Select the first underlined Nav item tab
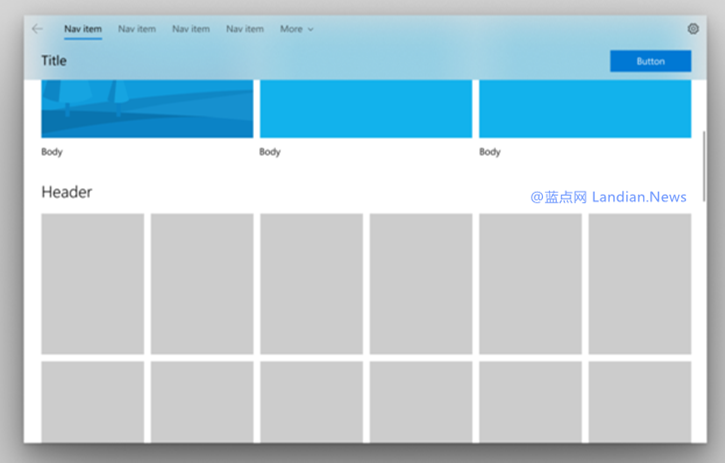The image size is (725, 463). coord(83,29)
